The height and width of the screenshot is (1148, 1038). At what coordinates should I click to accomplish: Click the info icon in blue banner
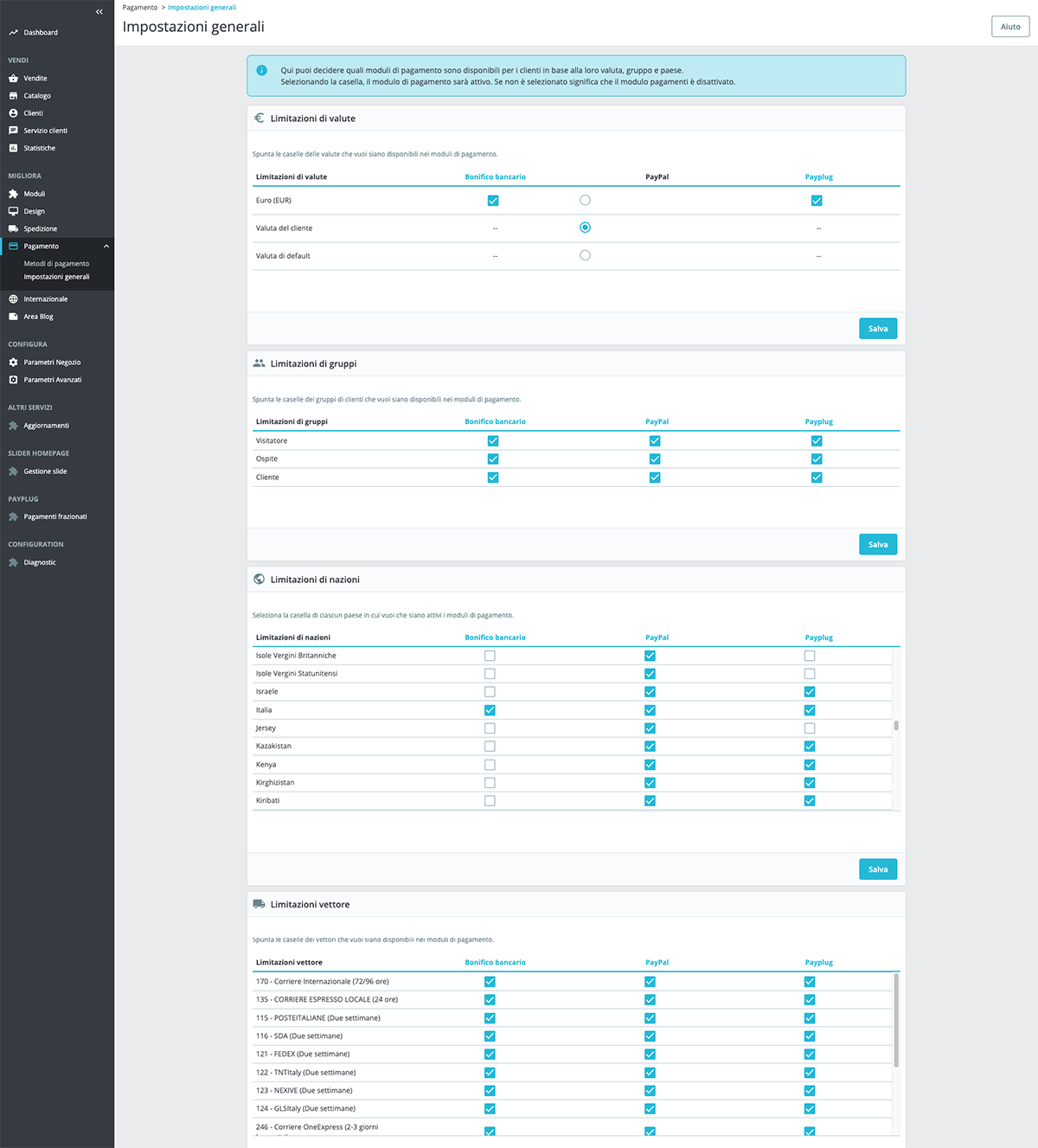[262, 70]
